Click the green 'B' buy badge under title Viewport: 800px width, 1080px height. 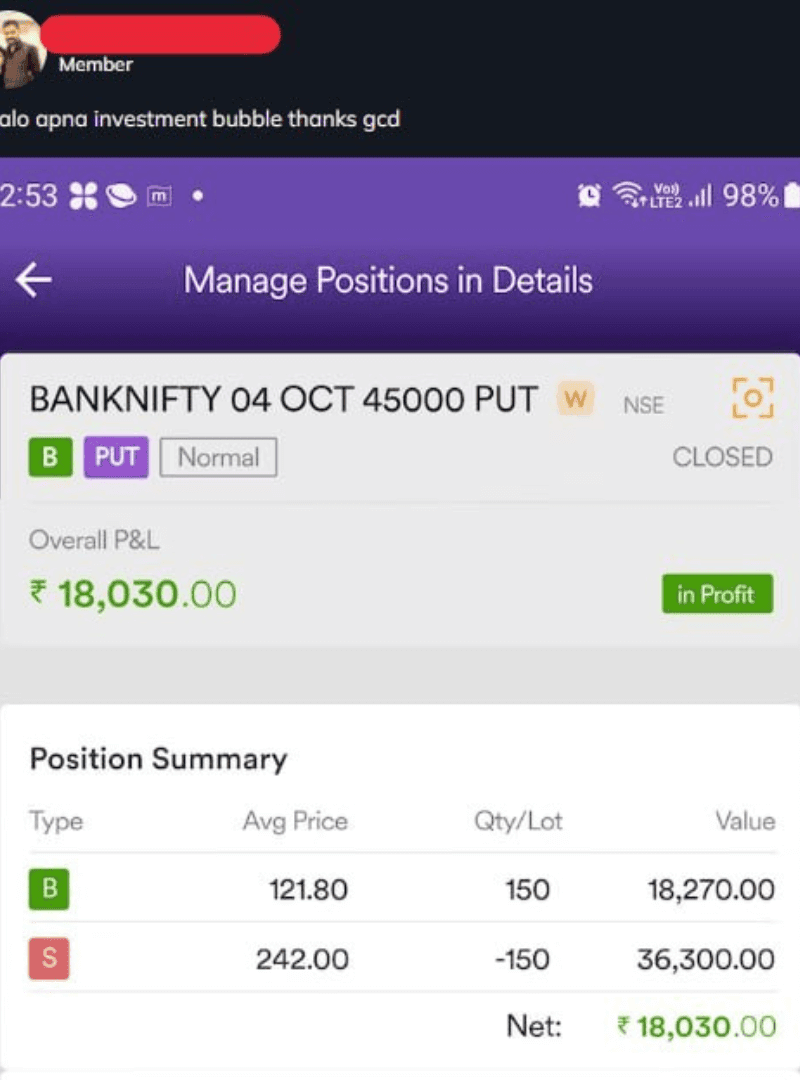(50, 458)
